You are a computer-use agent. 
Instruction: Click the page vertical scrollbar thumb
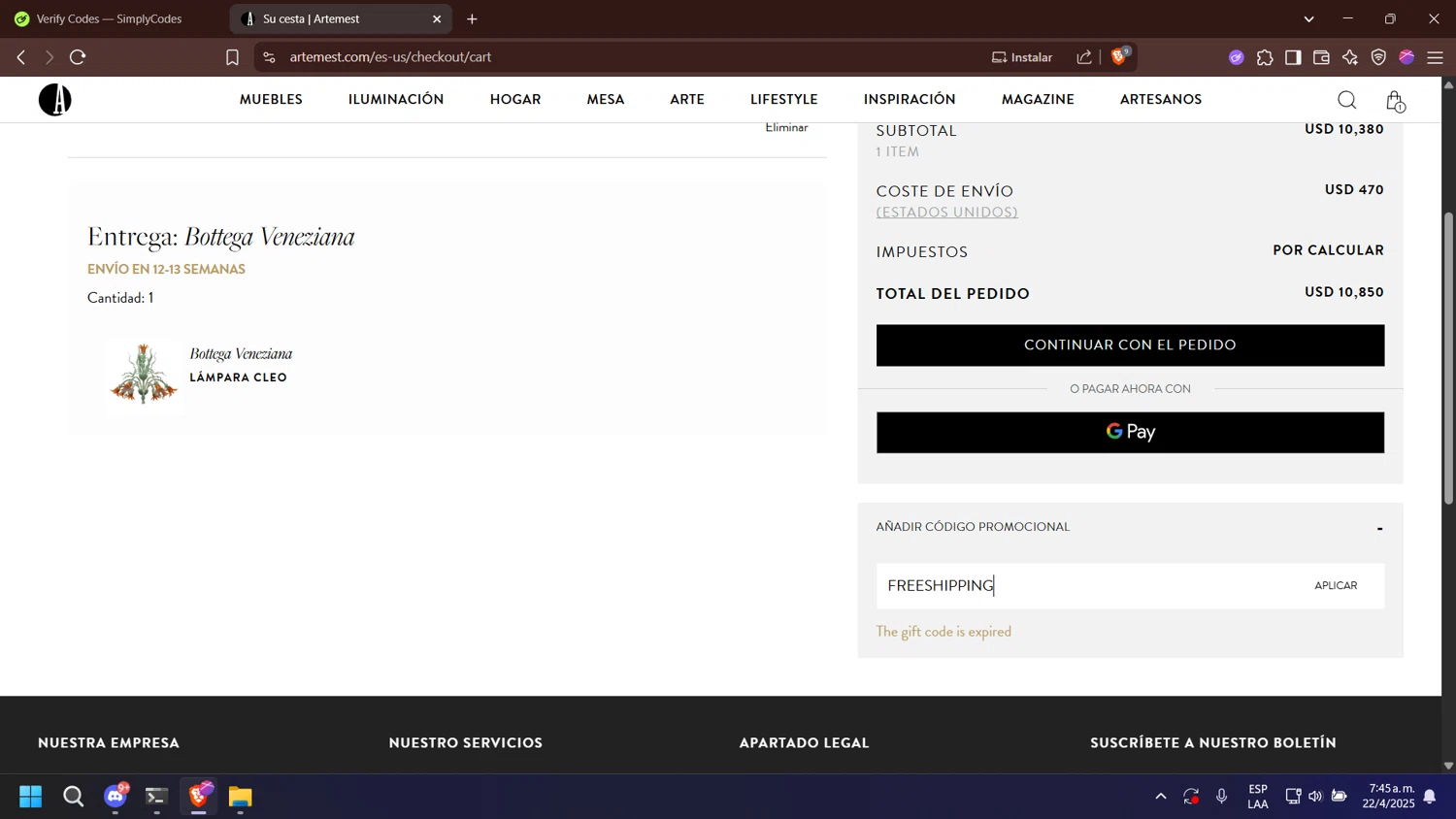pyautogui.click(x=1448, y=357)
